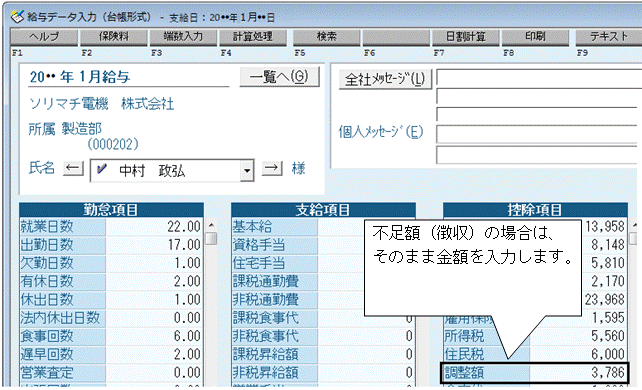Screen dimensions: 642x390
Task: Select the 非税食事代 value cell
Action: tap(366, 336)
